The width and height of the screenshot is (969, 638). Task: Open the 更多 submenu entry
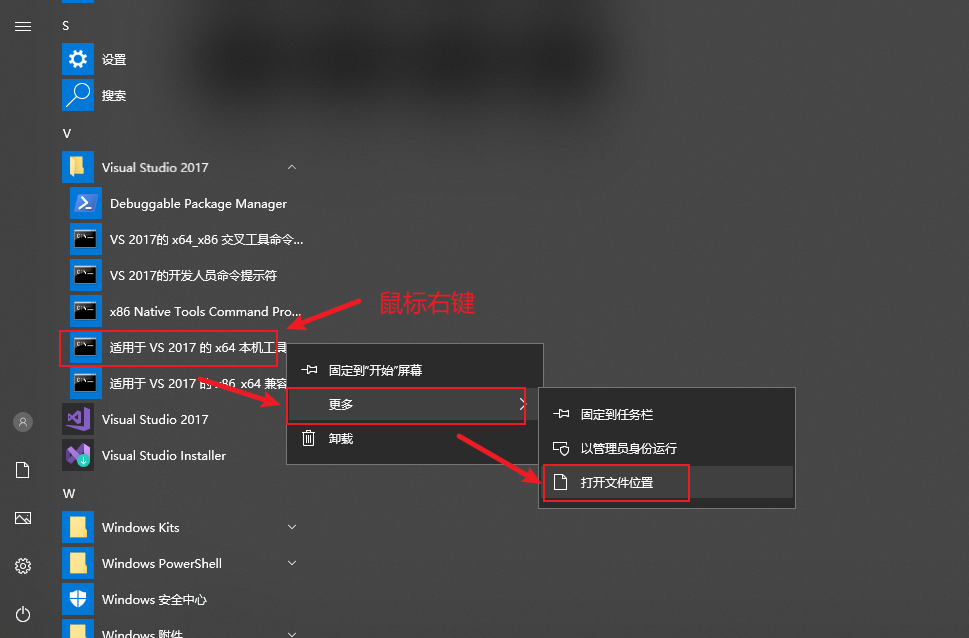coord(406,404)
